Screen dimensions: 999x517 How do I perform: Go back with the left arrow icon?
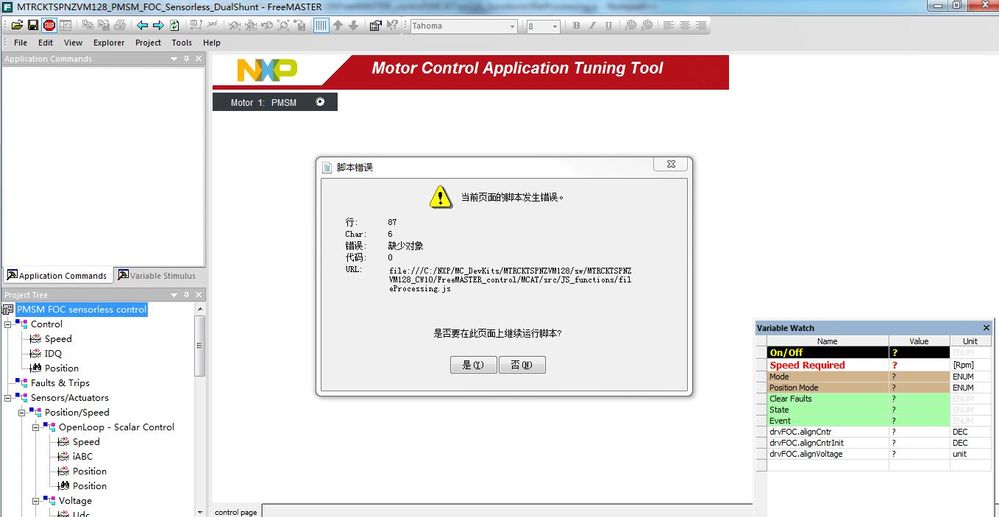[142, 25]
